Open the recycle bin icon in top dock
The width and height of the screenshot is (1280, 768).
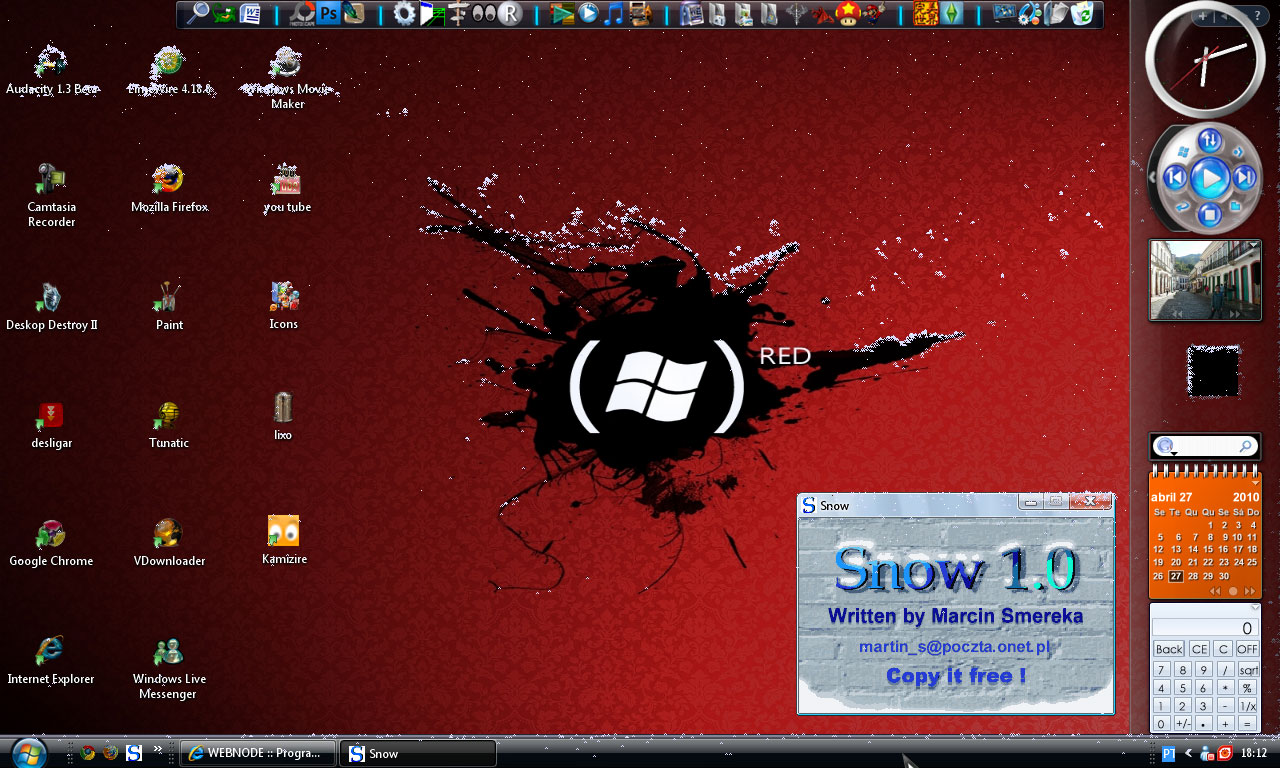click(1081, 13)
